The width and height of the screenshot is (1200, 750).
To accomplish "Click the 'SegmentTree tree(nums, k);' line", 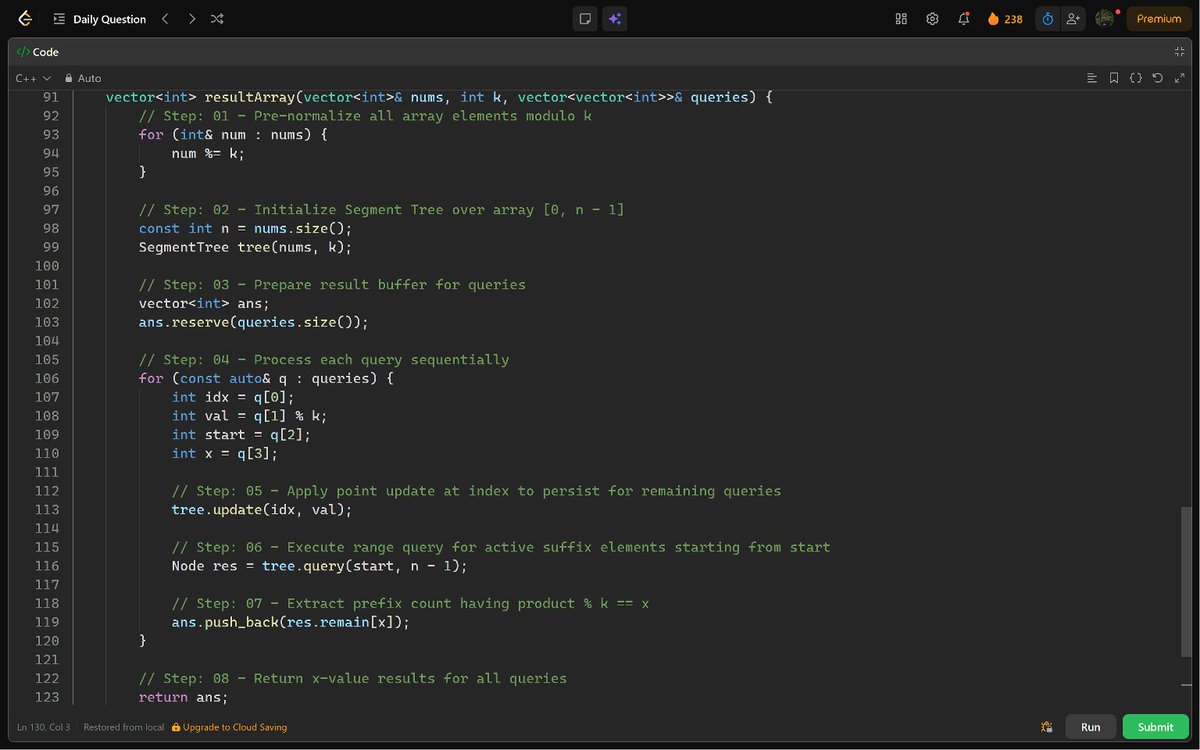I will (245, 247).
